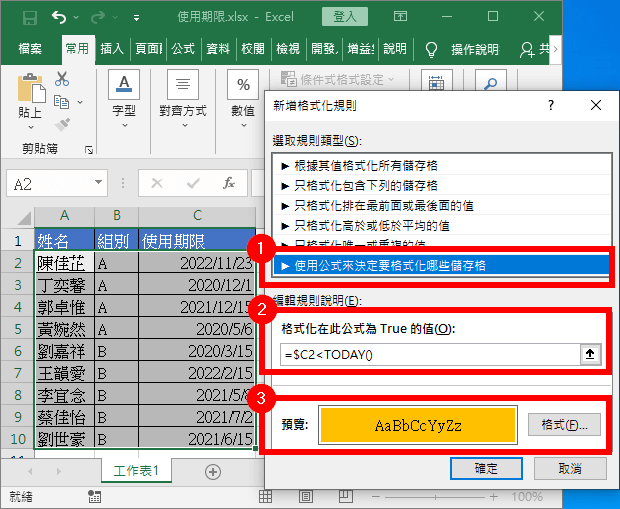620x509 pixels.
Task: Click the collapse dialog range selector arrow
Action: click(x=590, y=354)
